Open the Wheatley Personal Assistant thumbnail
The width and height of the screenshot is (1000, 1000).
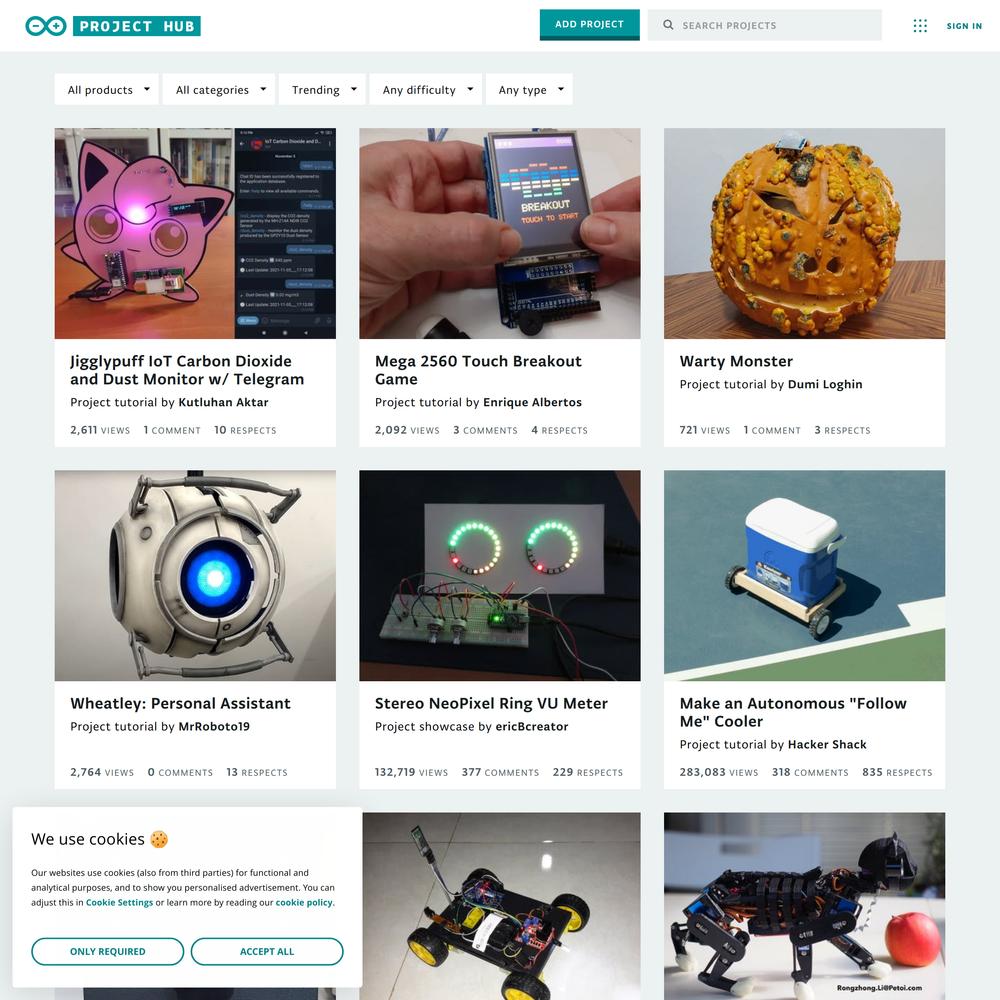tap(195, 575)
